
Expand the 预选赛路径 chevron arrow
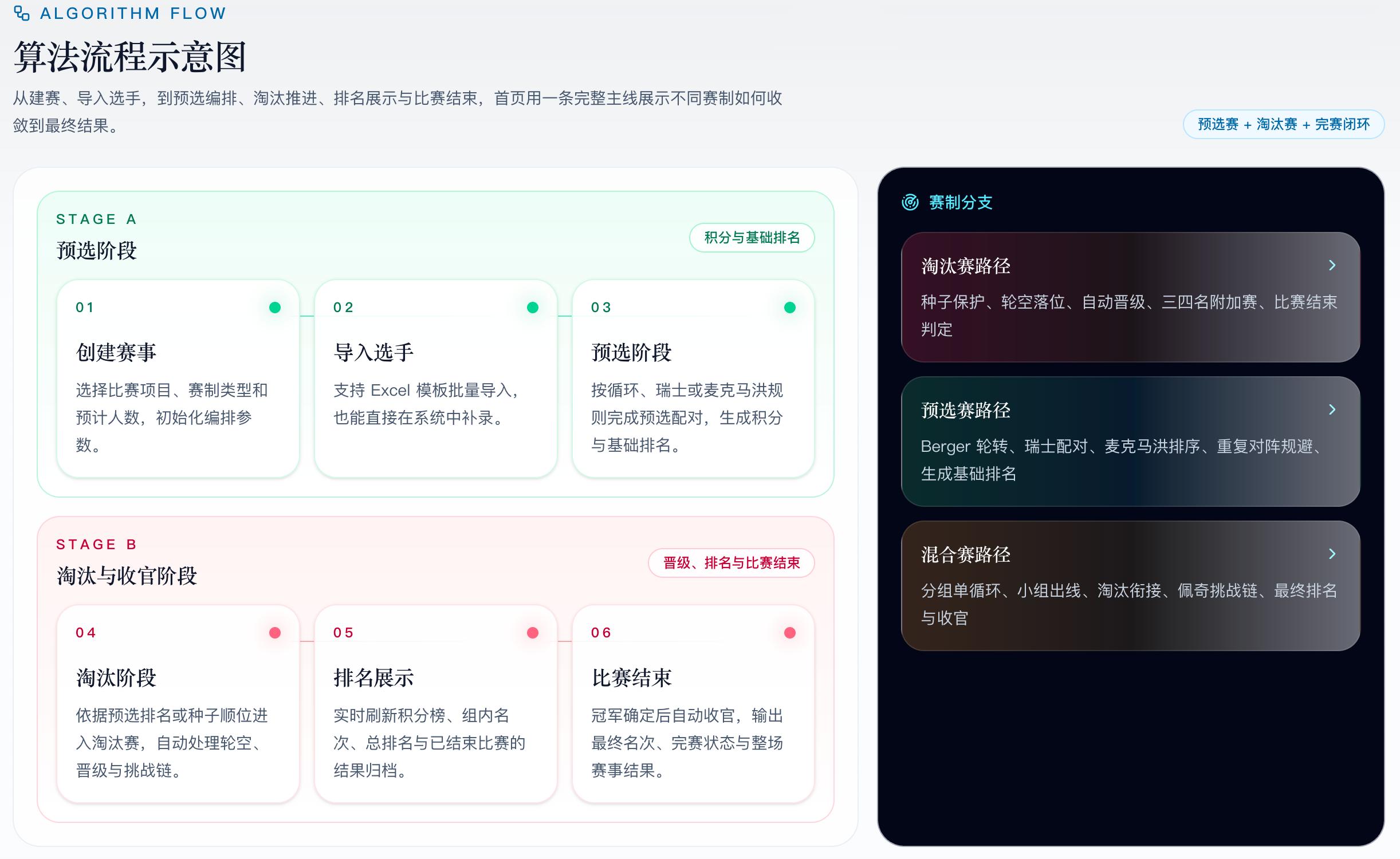pyautogui.click(x=1332, y=409)
